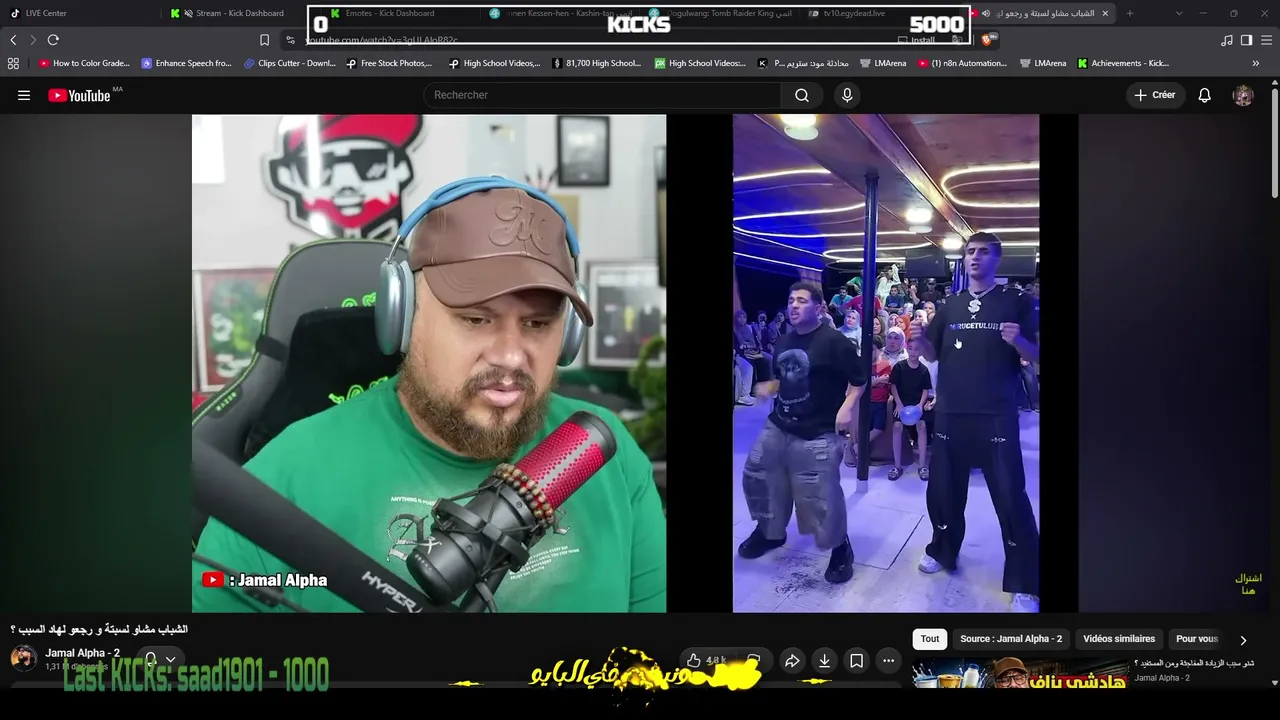Screen dimensions: 1280x720
Task: Open How to Color Grade bookmark
Action: click(84, 63)
